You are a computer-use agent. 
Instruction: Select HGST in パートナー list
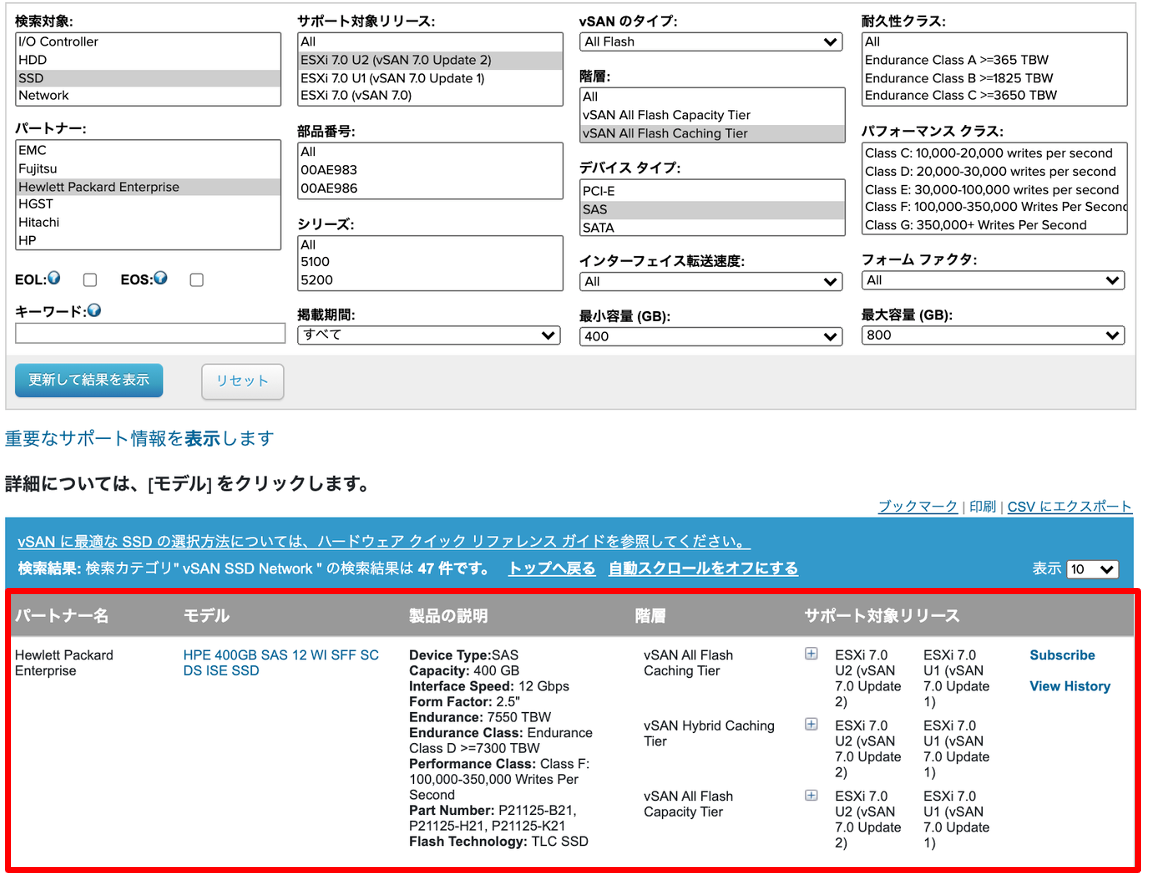click(147, 204)
